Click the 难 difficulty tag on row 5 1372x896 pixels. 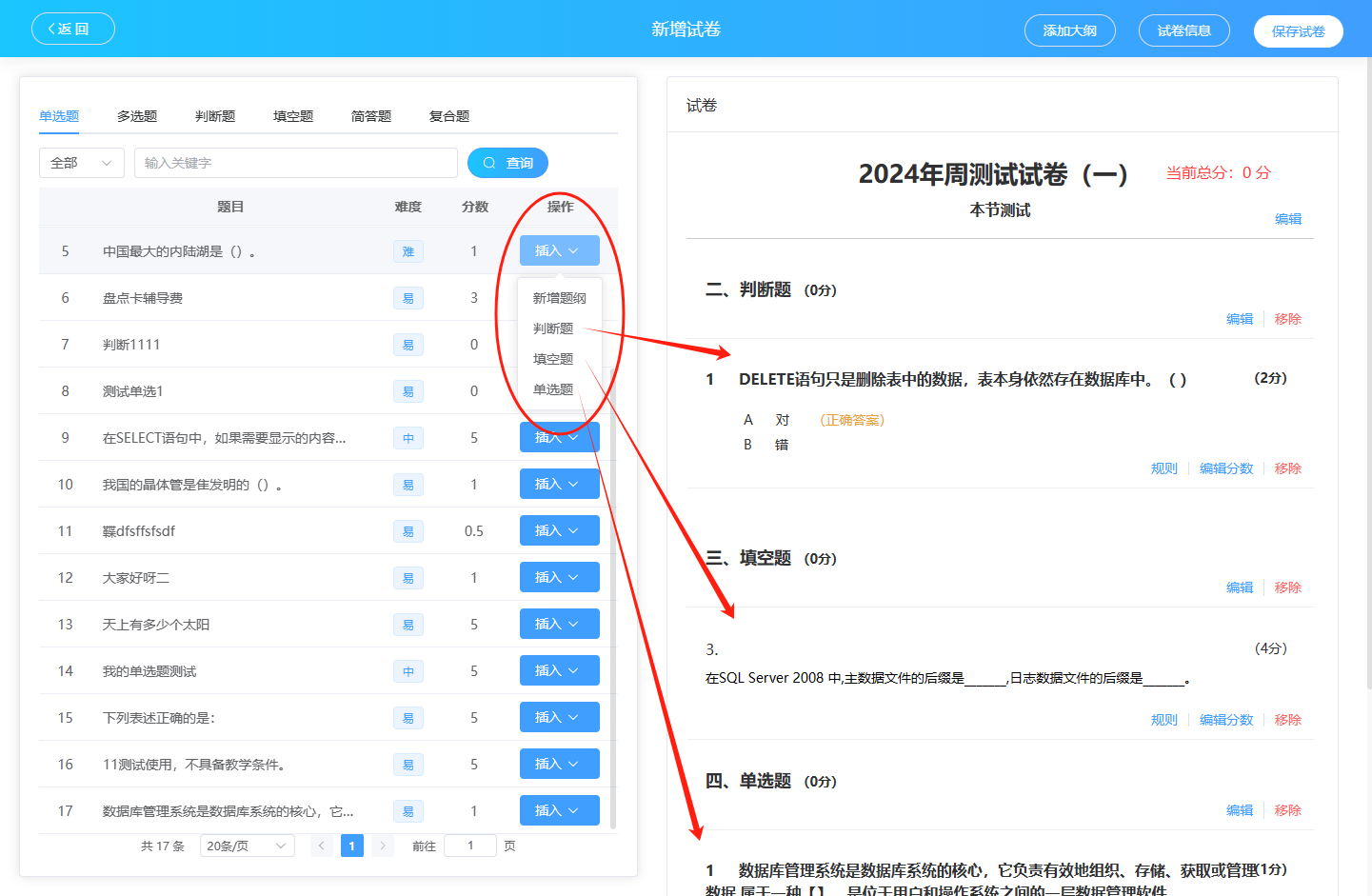point(408,251)
